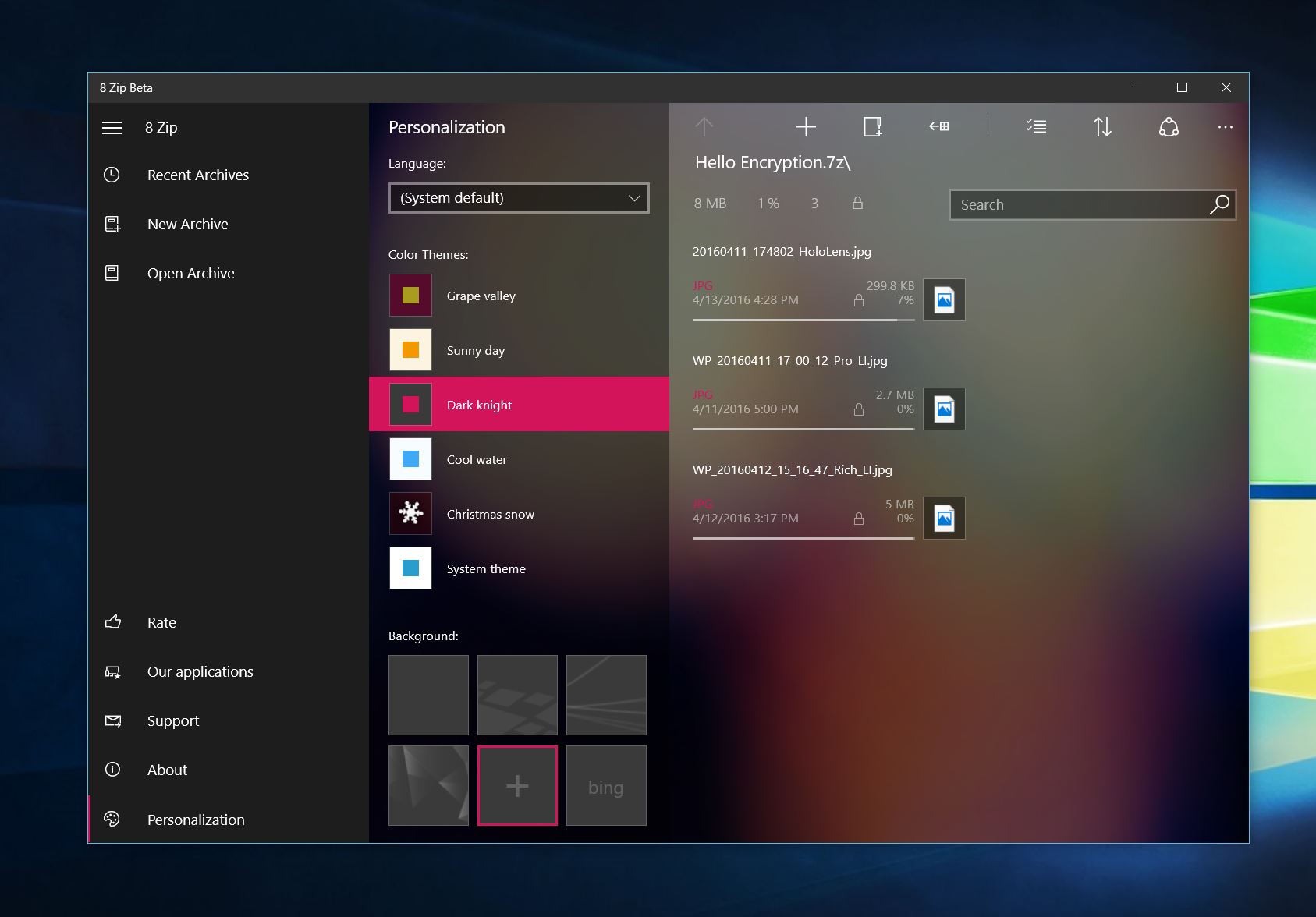The width and height of the screenshot is (1316, 917).
Task: Click the 8 MB archive size stat
Action: 710,203
